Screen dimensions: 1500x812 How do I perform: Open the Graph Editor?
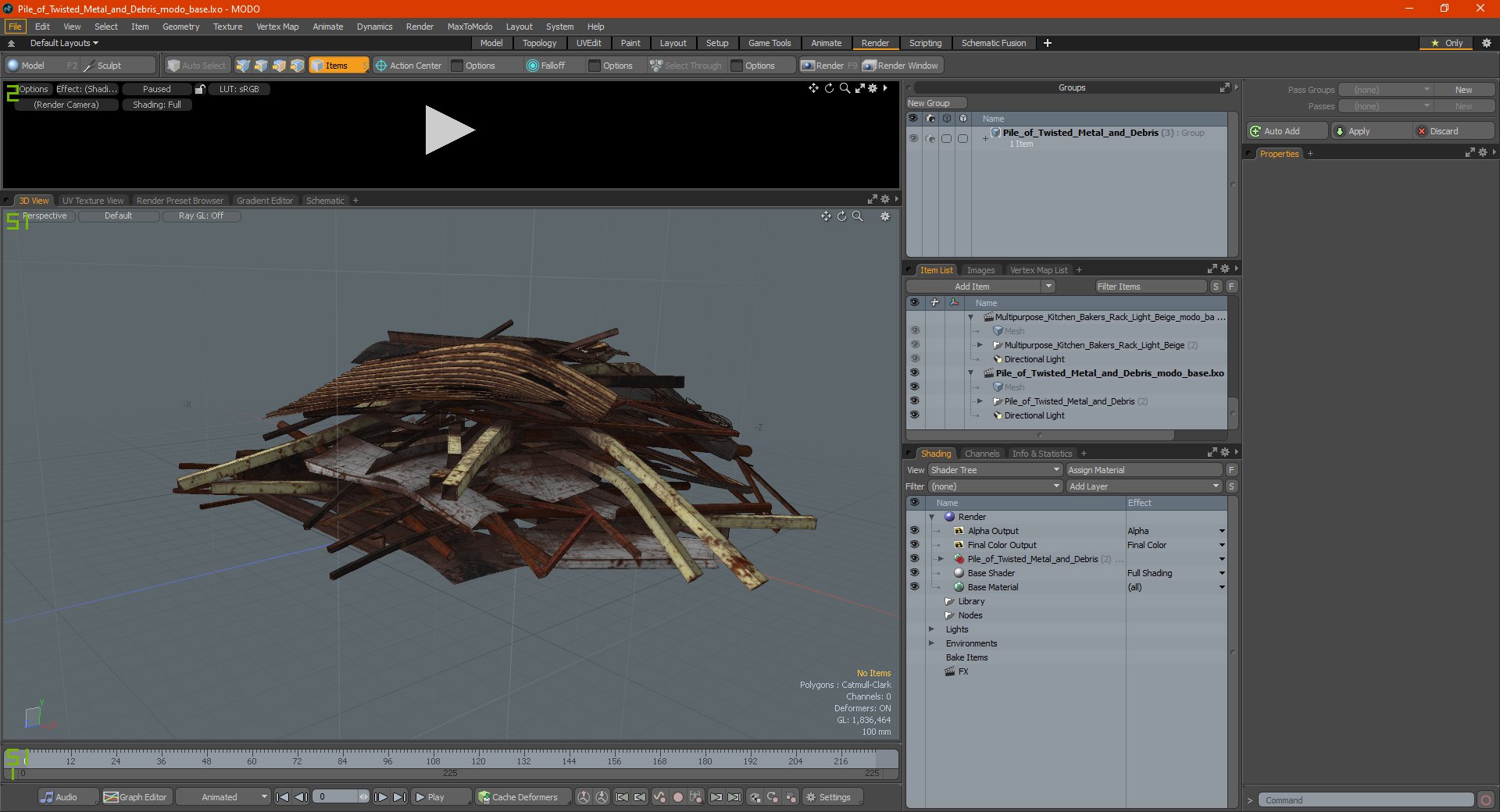(x=136, y=797)
